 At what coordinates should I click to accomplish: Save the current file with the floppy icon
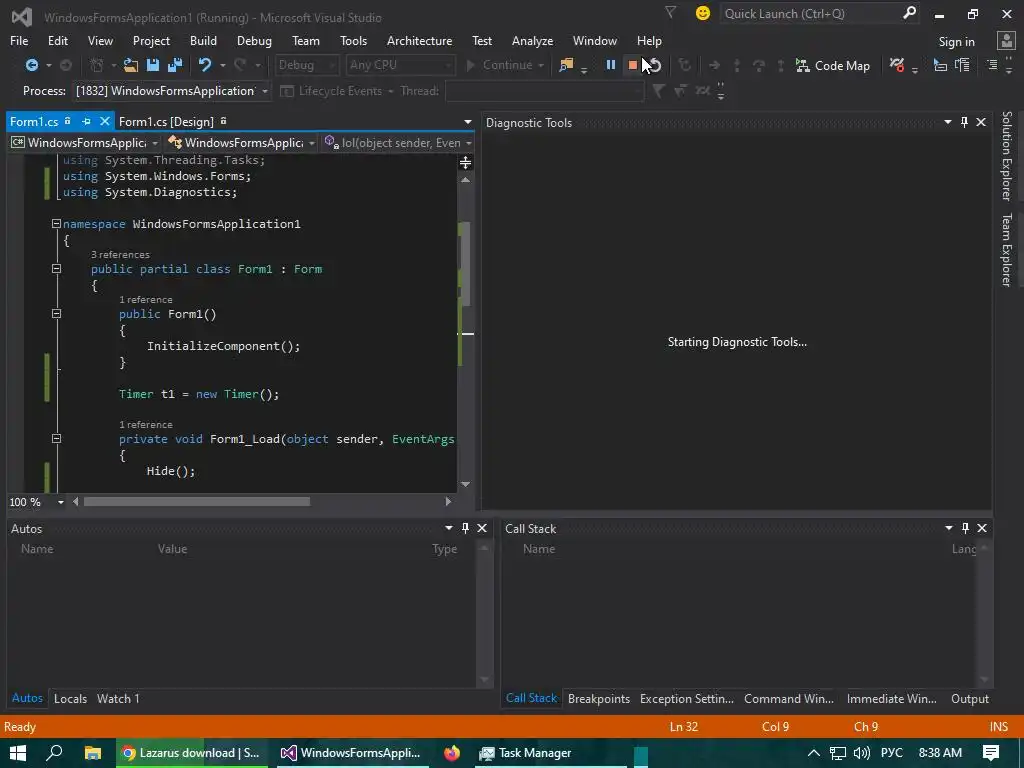pyautogui.click(x=153, y=65)
